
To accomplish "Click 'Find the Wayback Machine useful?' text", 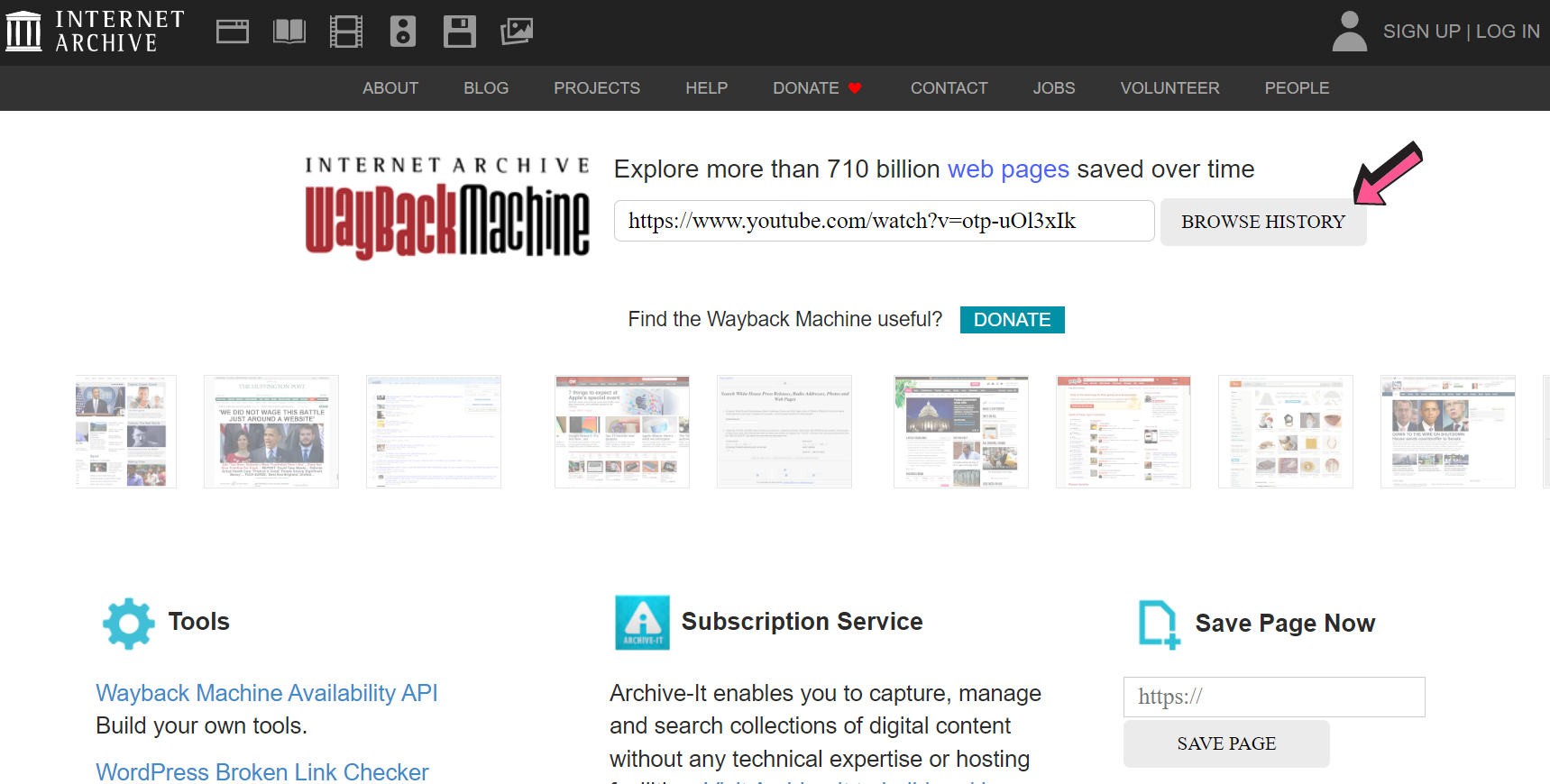I will (x=785, y=319).
